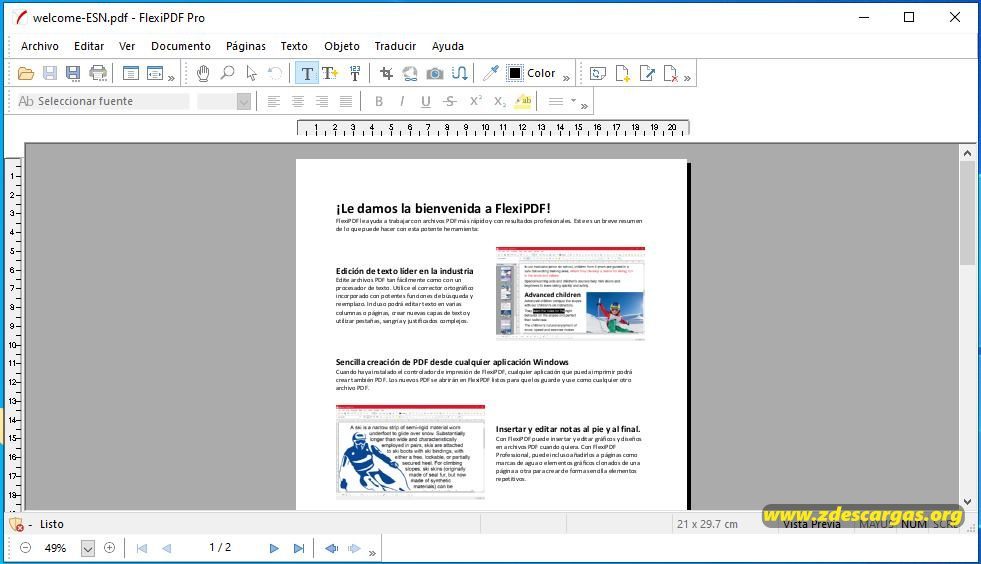981x564 pixels.
Task: Pick the Eyedropper color tool
Action: pyautogui.click(x=490, y=73)
